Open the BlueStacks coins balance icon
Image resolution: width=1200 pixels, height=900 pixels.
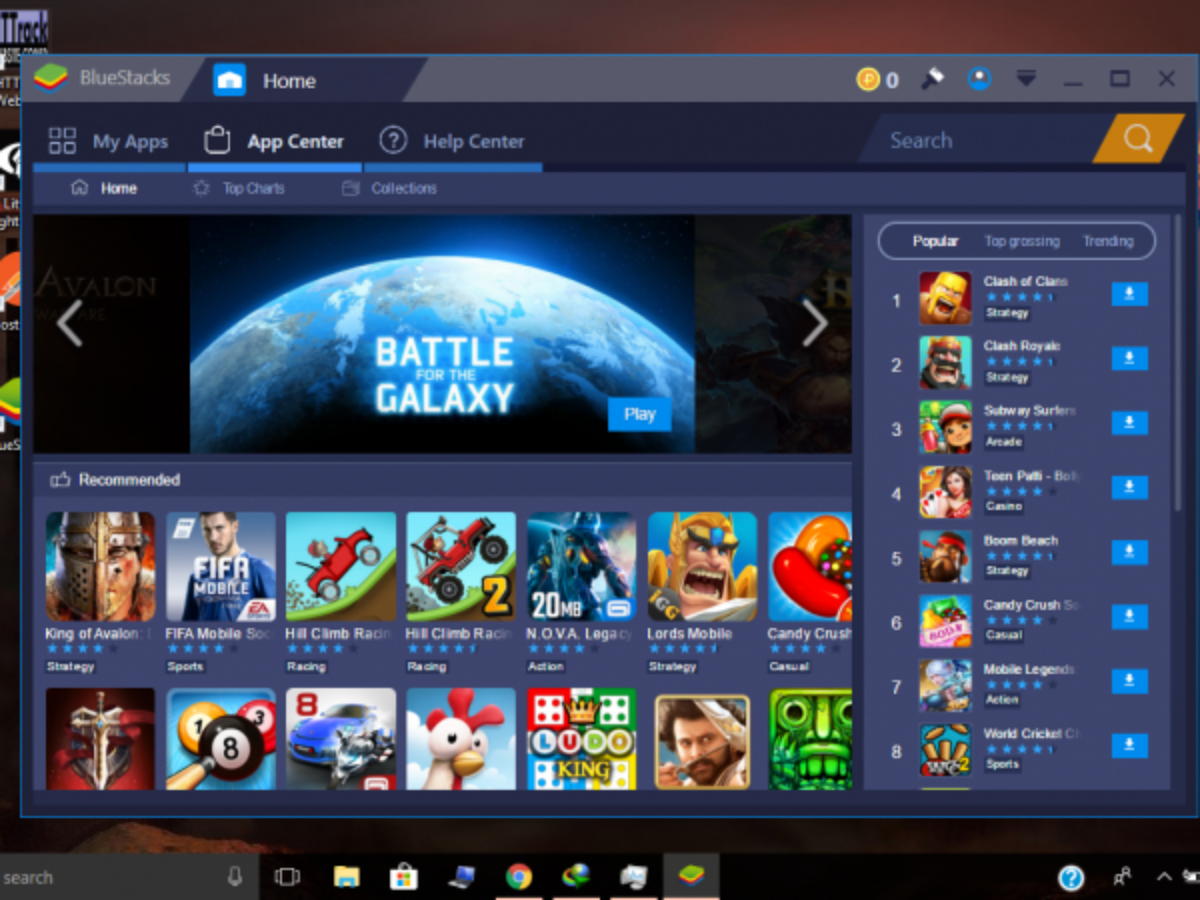point(868,79)
